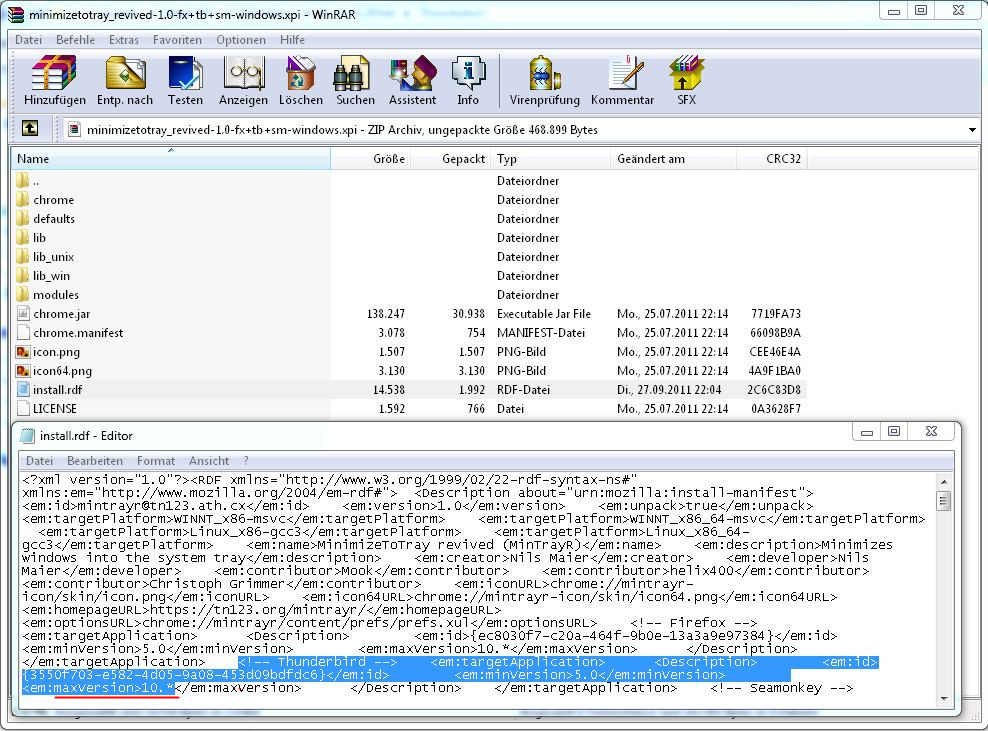This screenshot has height=731, width=988.
Task: Click the chrome folder icon
Action: [x=23, y=200]
